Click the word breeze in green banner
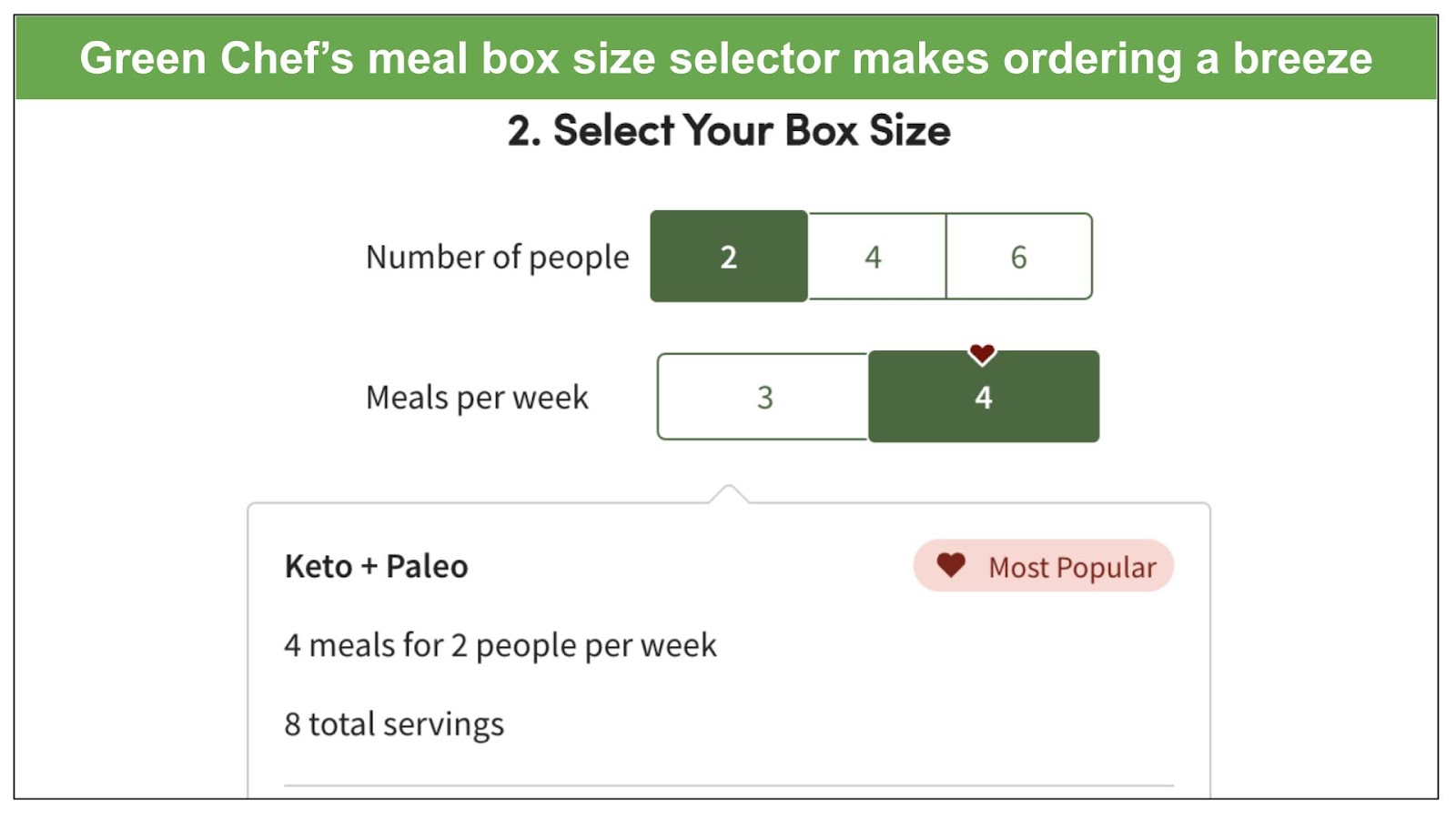The height and width of the screenshot is (819, 1456). [1302, 58]
